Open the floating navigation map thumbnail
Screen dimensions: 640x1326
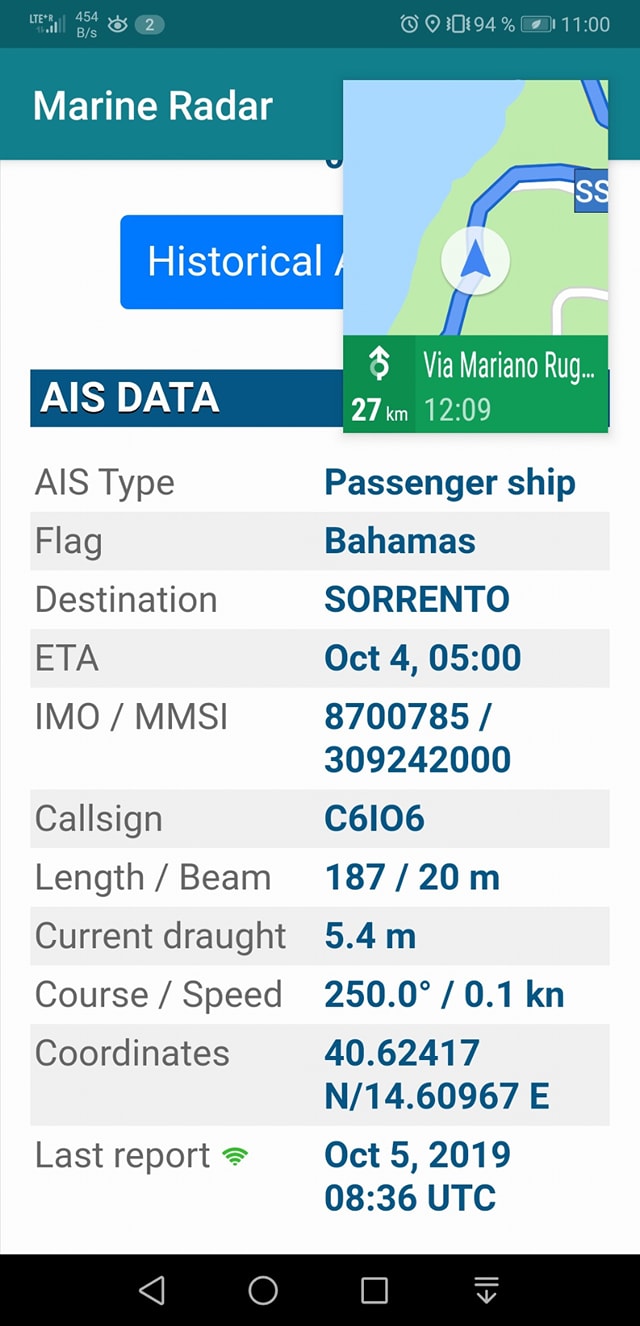[x=476, y=208]
